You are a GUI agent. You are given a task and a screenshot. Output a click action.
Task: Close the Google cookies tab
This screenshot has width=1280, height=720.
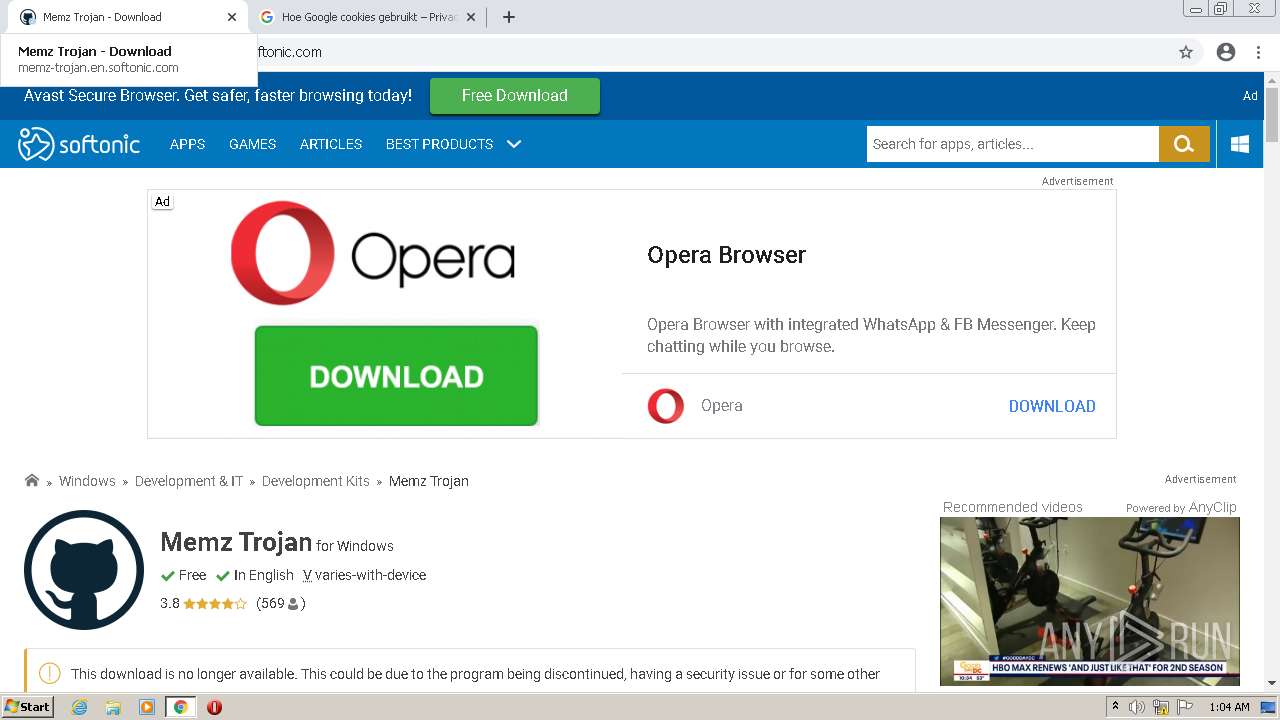click(x=471, y=17)
